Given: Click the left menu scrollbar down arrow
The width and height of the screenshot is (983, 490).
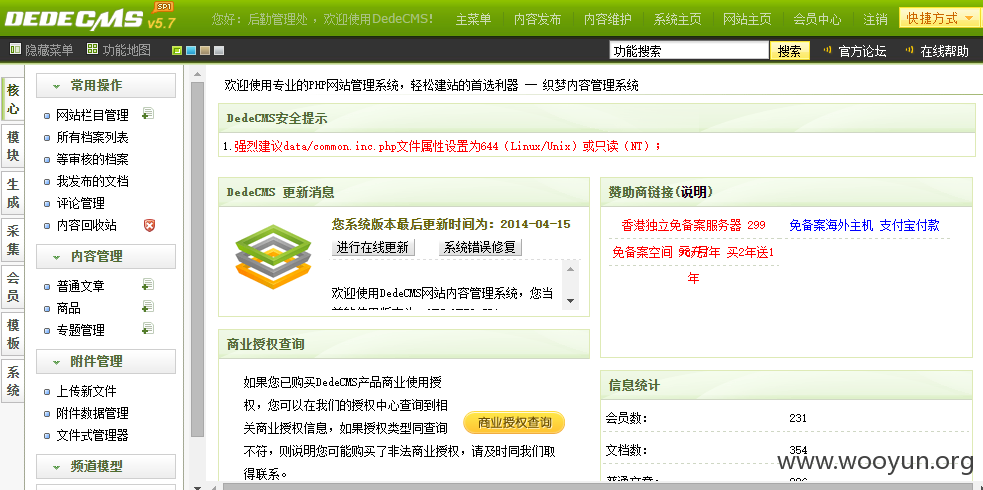Looking at the screenshot, I should [197, 486].
